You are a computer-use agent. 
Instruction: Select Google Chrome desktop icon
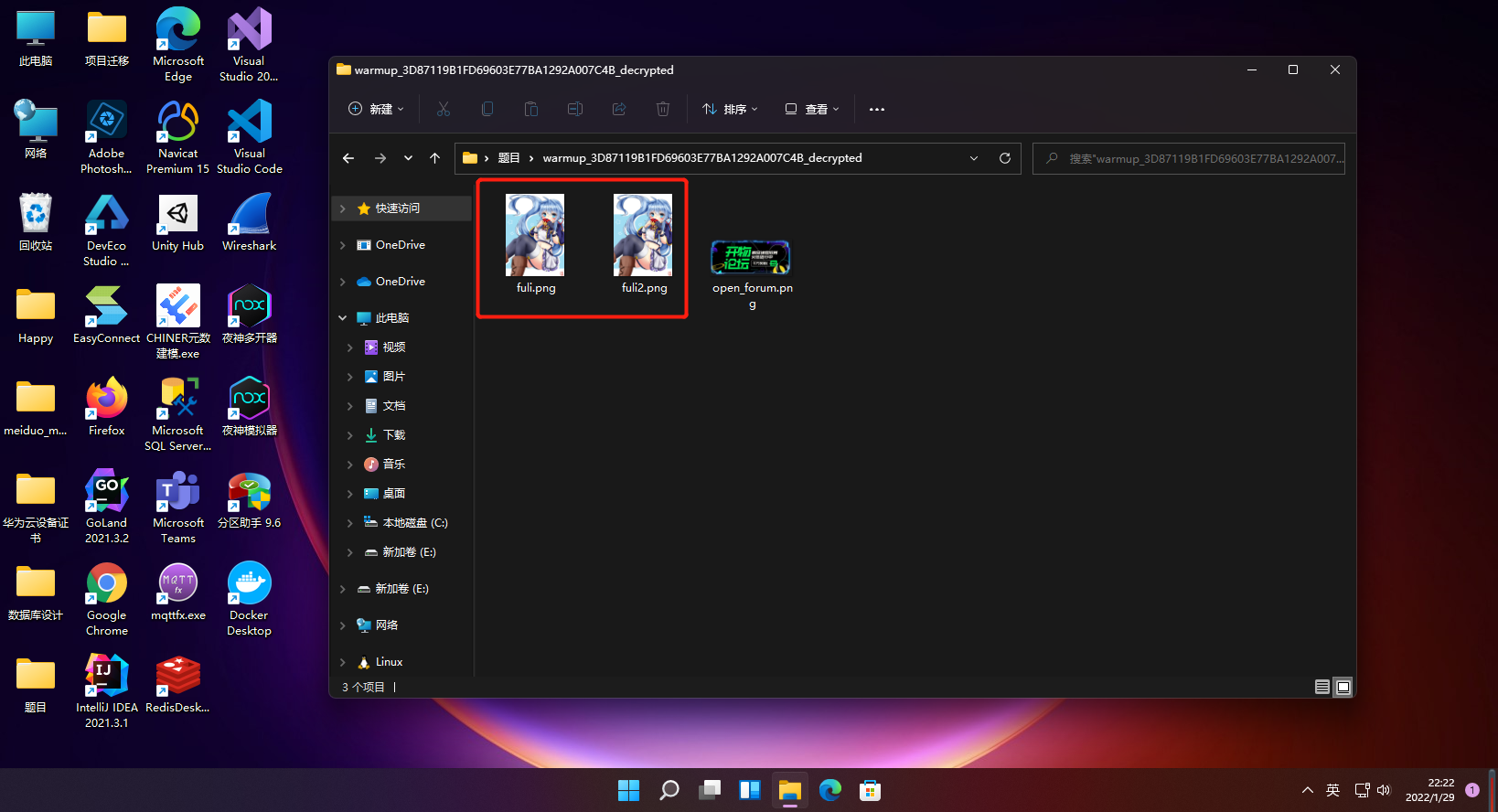coord(107,599)
